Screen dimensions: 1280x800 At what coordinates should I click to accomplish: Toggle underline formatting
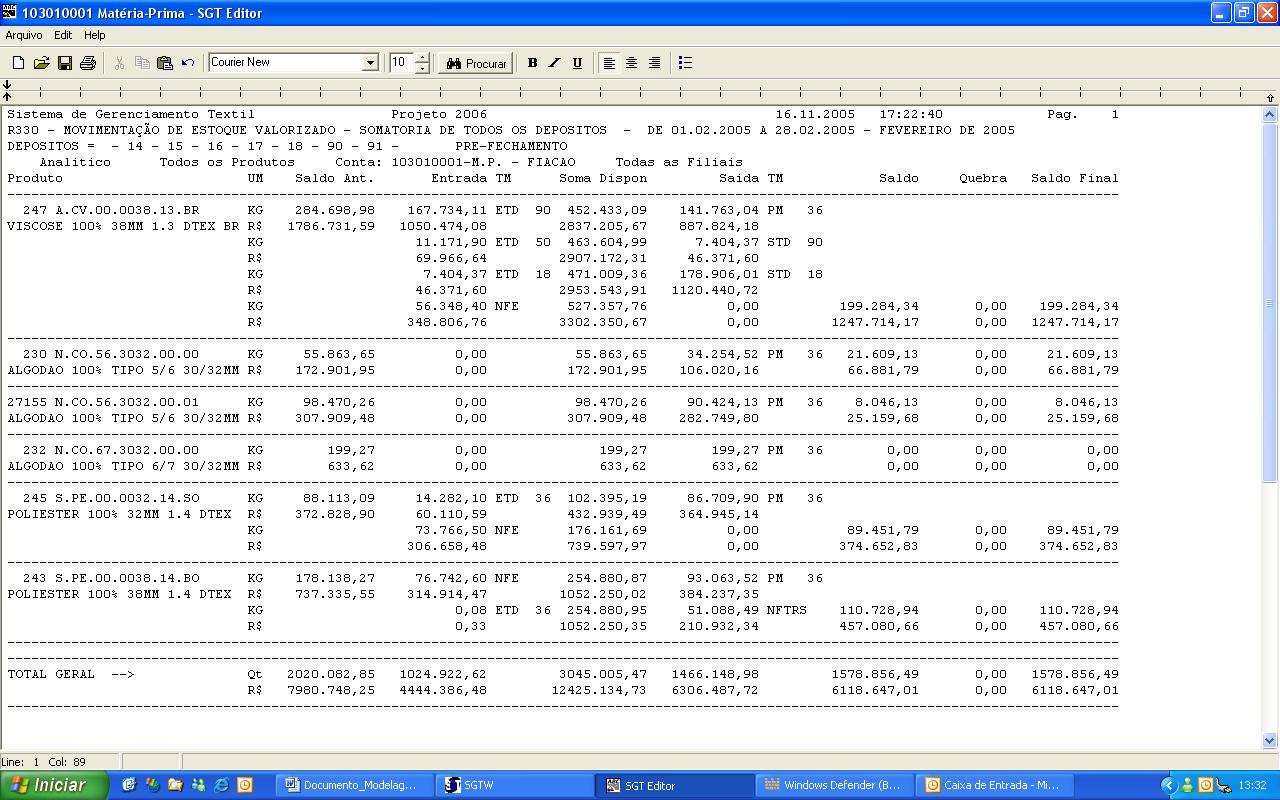[x=577, y=63]
